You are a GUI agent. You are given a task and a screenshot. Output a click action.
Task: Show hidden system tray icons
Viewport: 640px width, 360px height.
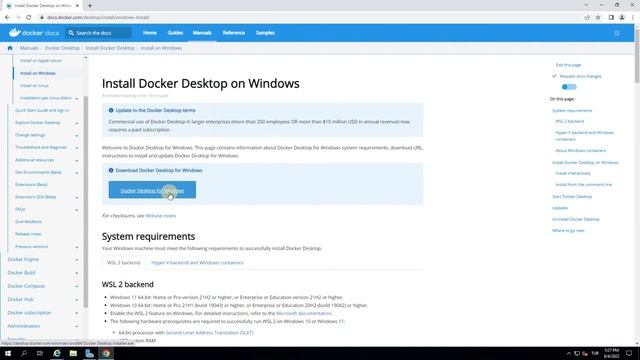(568, 353)
